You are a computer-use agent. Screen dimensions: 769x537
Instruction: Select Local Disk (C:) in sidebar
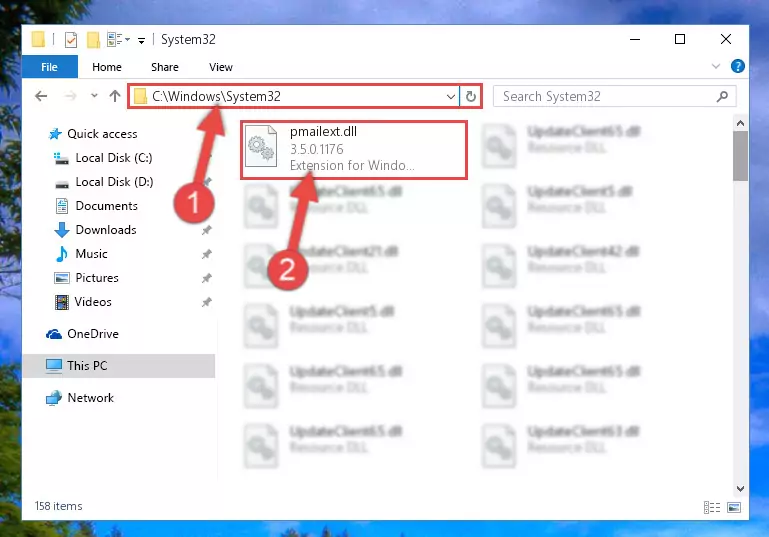(x=103, y=158)
